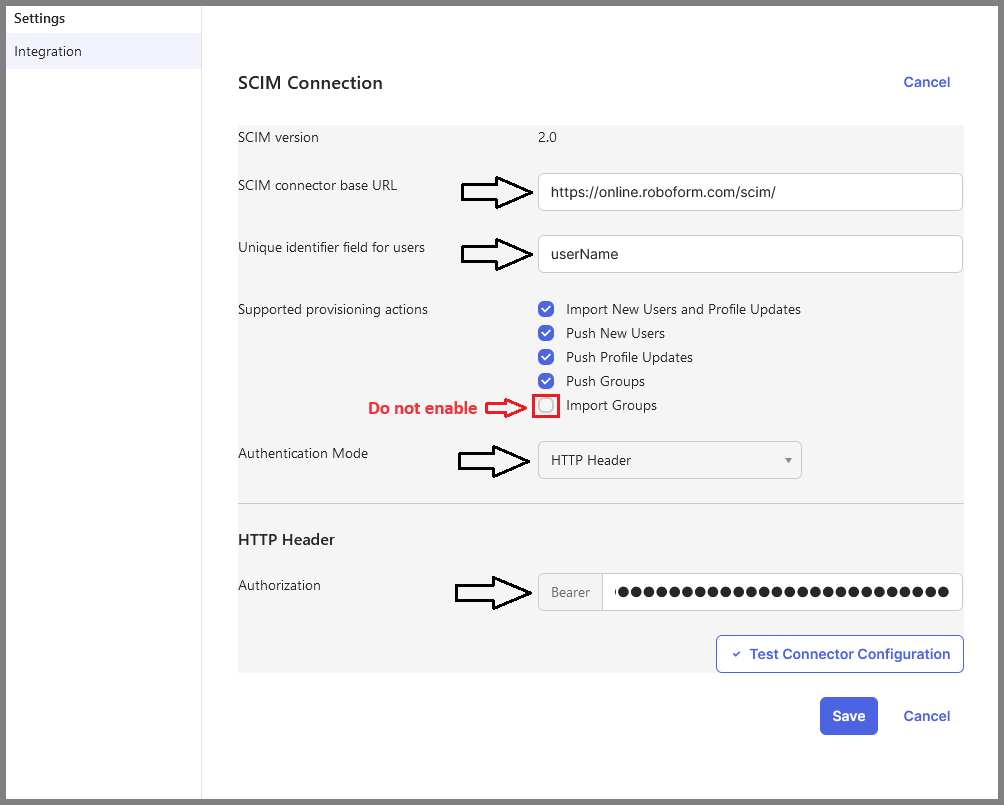Image resolution: width=1004 pixels, height=805 pixels.
Task: Open the Authentication Mode dropdown
Action: [669, 460]
